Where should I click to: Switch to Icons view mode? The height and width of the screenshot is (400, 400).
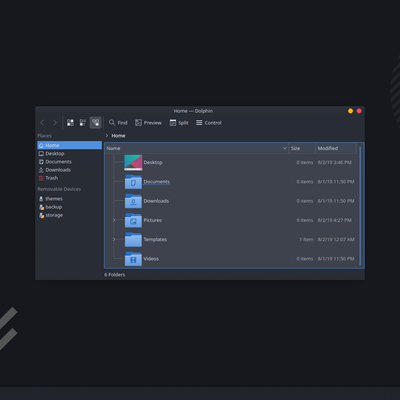[x=70, y=123]
